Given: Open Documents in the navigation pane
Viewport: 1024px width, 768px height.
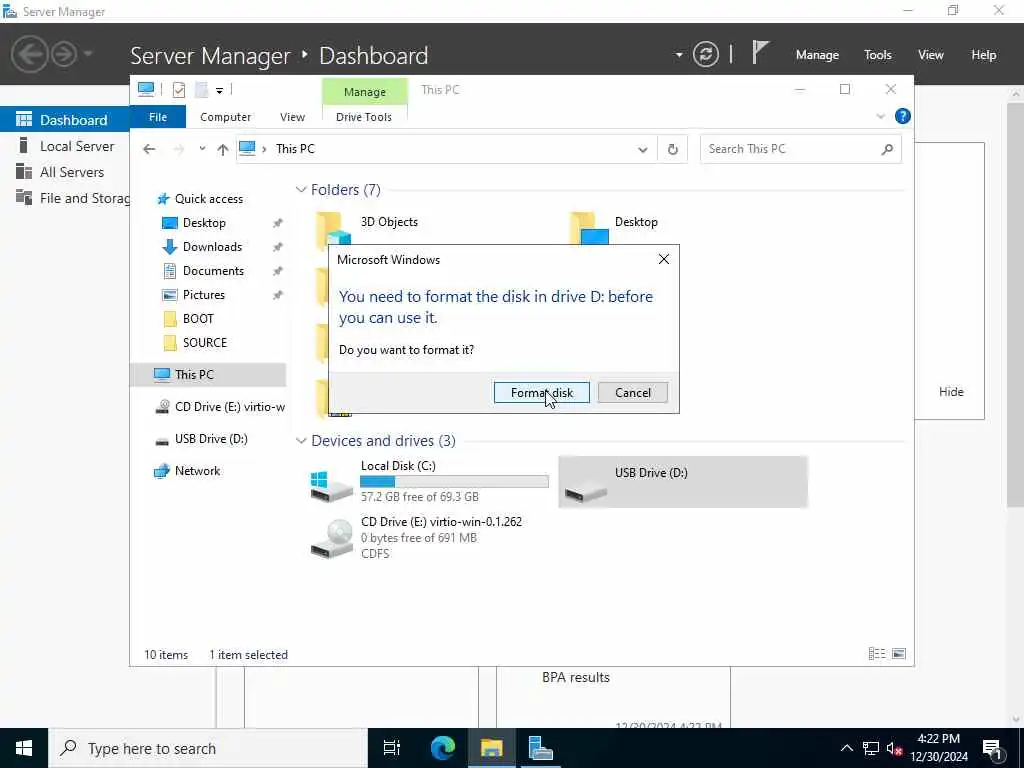Looking at the screenshot, I should click(x=213, y=271).
